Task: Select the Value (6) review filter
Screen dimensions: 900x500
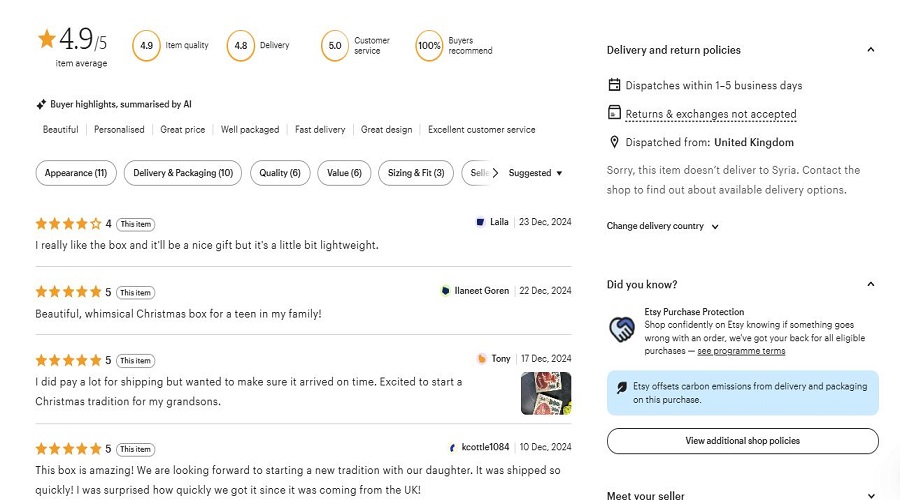Action: point(344,173)
